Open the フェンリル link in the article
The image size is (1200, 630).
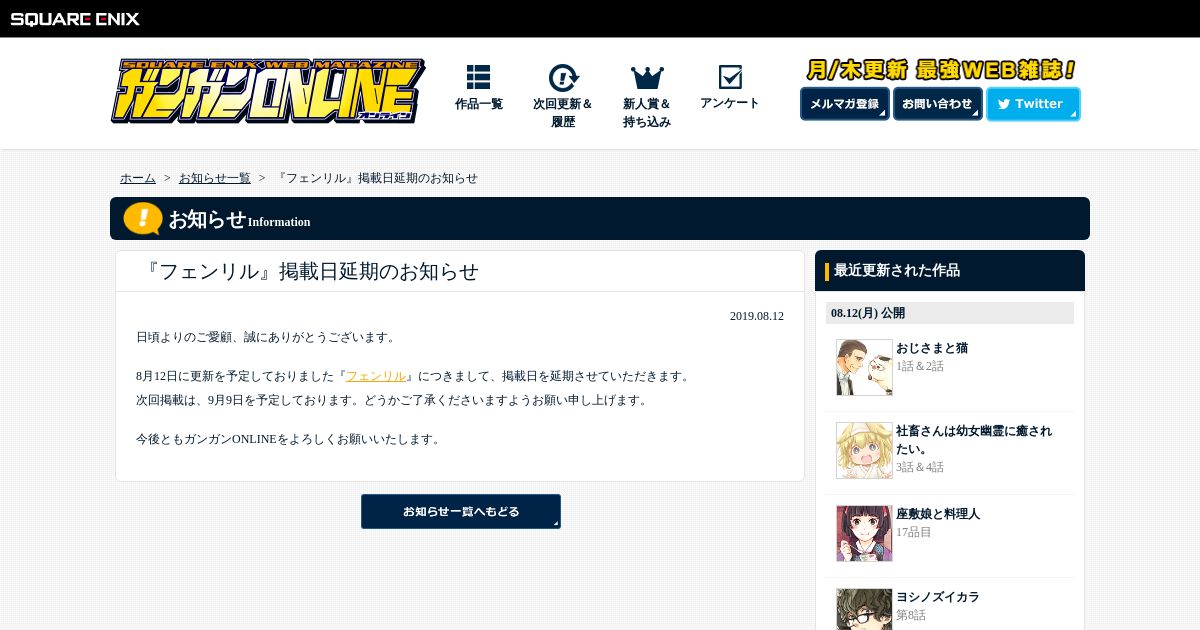376,376
